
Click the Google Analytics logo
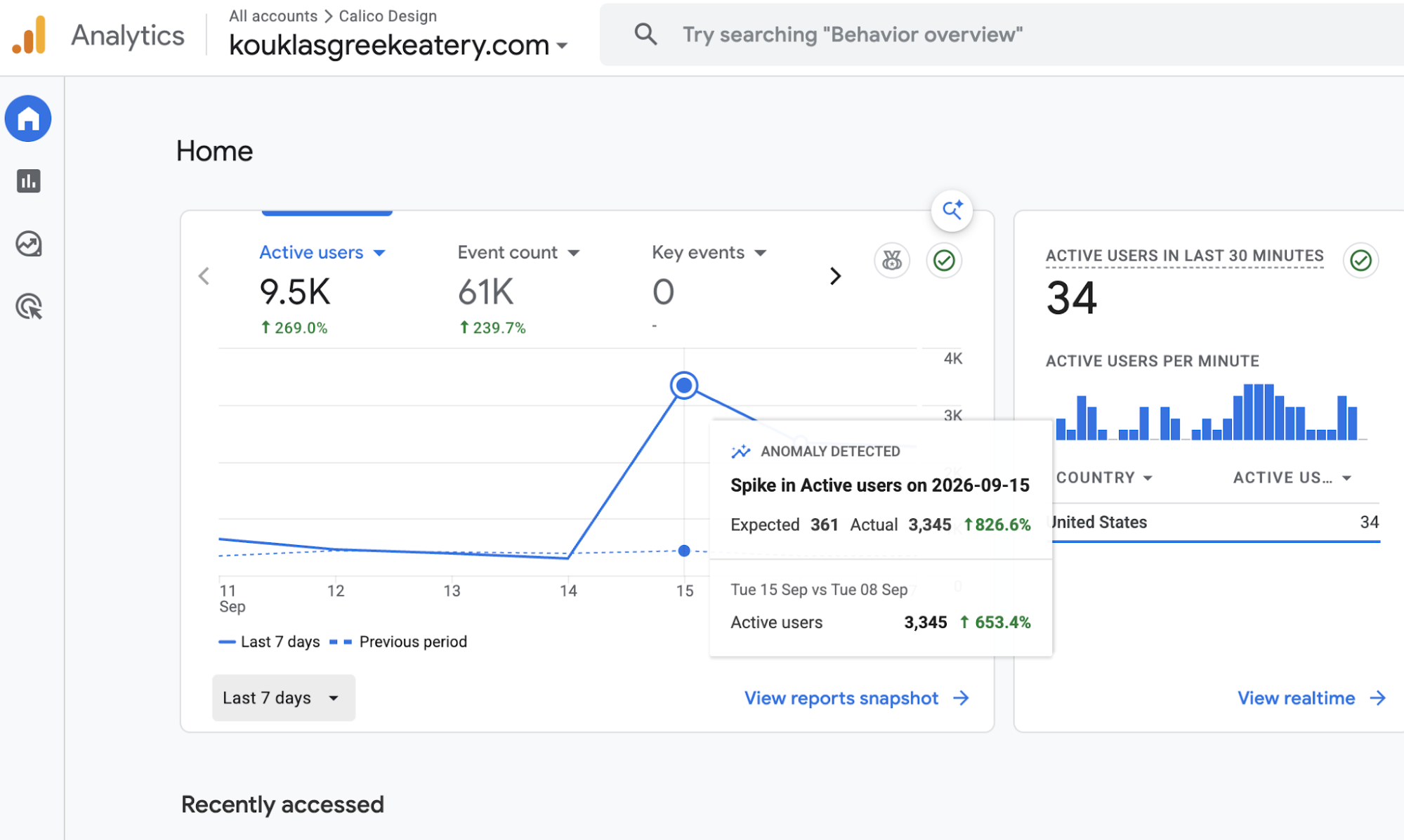(29, 35)
